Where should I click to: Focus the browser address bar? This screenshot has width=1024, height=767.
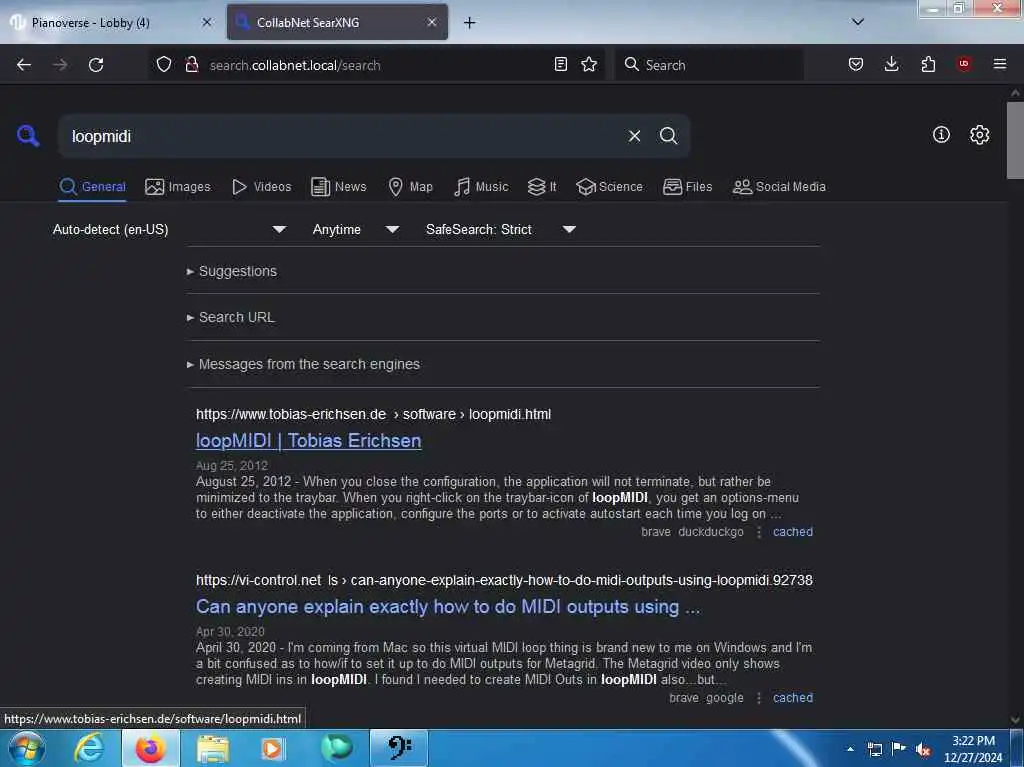click(377, 65)
